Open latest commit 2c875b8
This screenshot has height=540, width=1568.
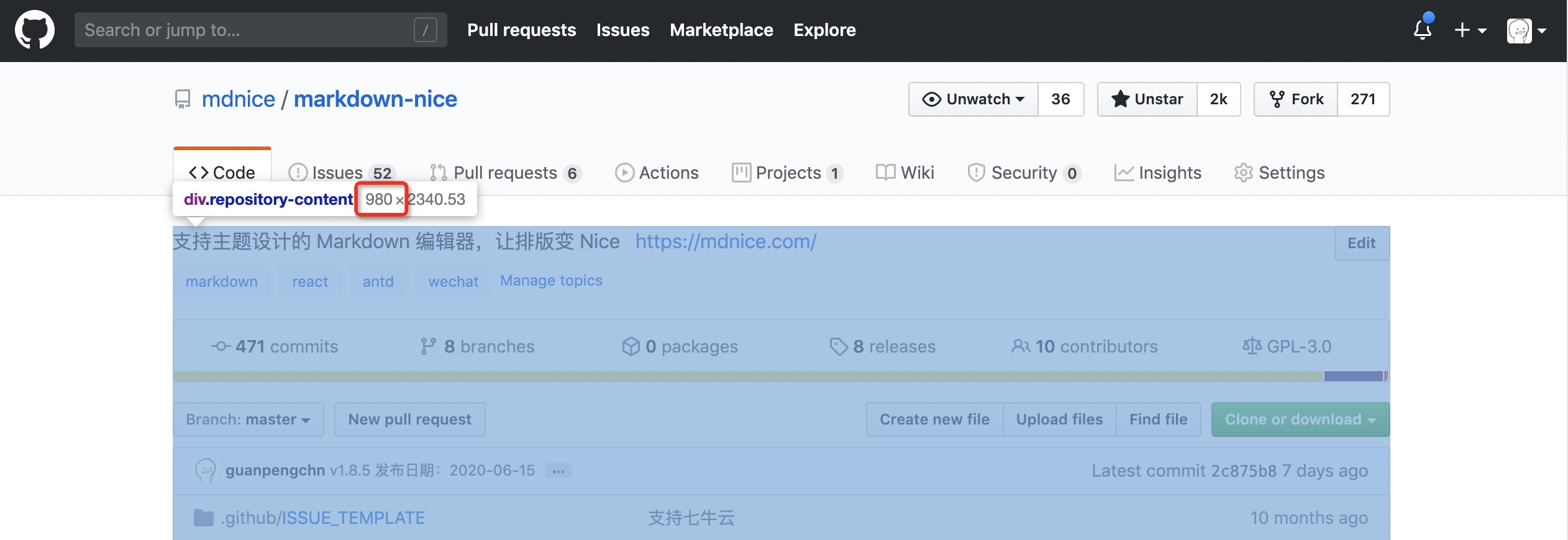(1243, 470)
